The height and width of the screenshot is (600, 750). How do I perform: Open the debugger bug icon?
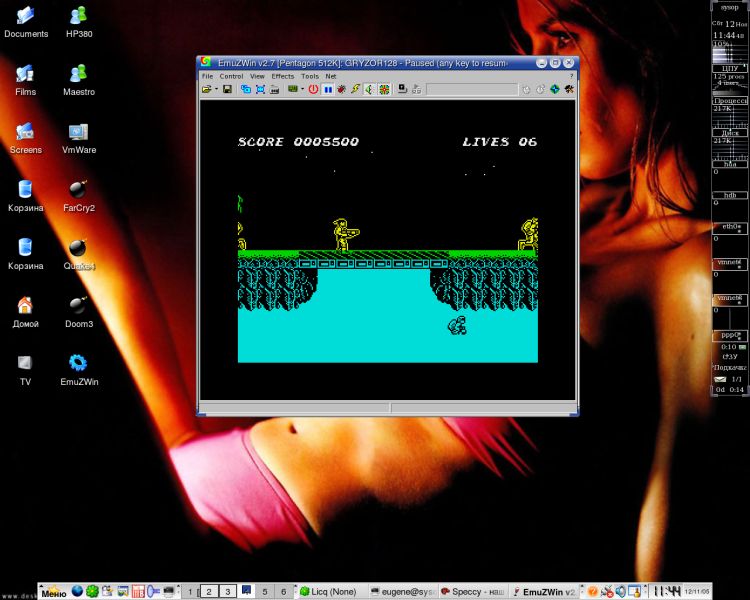(341, 89)
